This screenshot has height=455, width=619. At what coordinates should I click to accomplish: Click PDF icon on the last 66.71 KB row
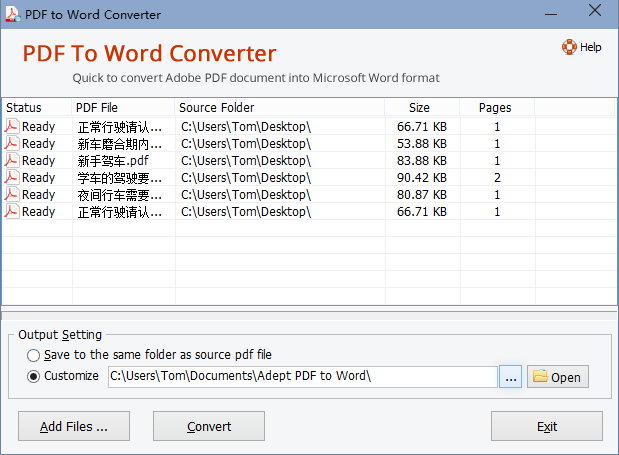(11, 211)
